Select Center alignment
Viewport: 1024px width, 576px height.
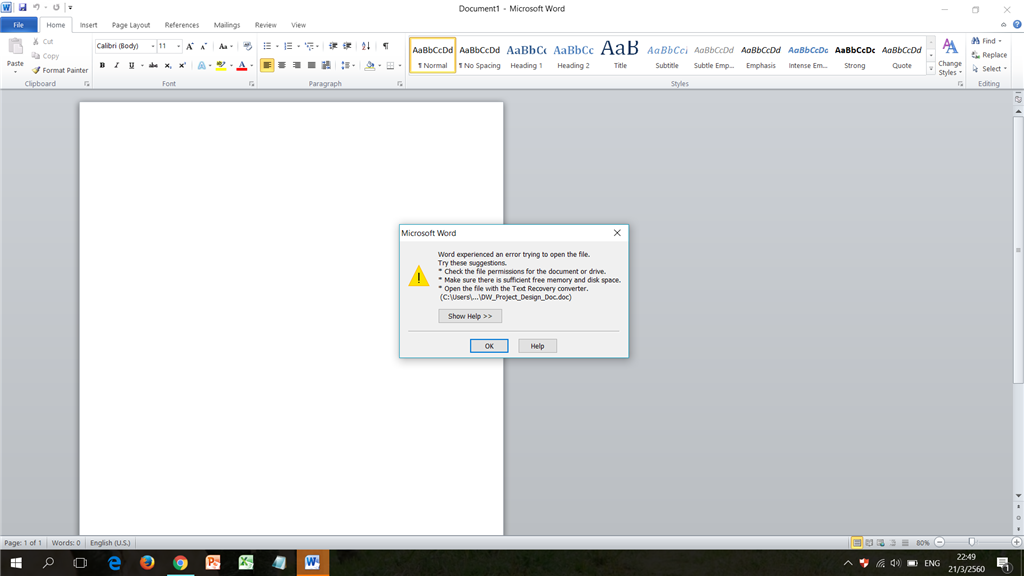pos(281,65)
